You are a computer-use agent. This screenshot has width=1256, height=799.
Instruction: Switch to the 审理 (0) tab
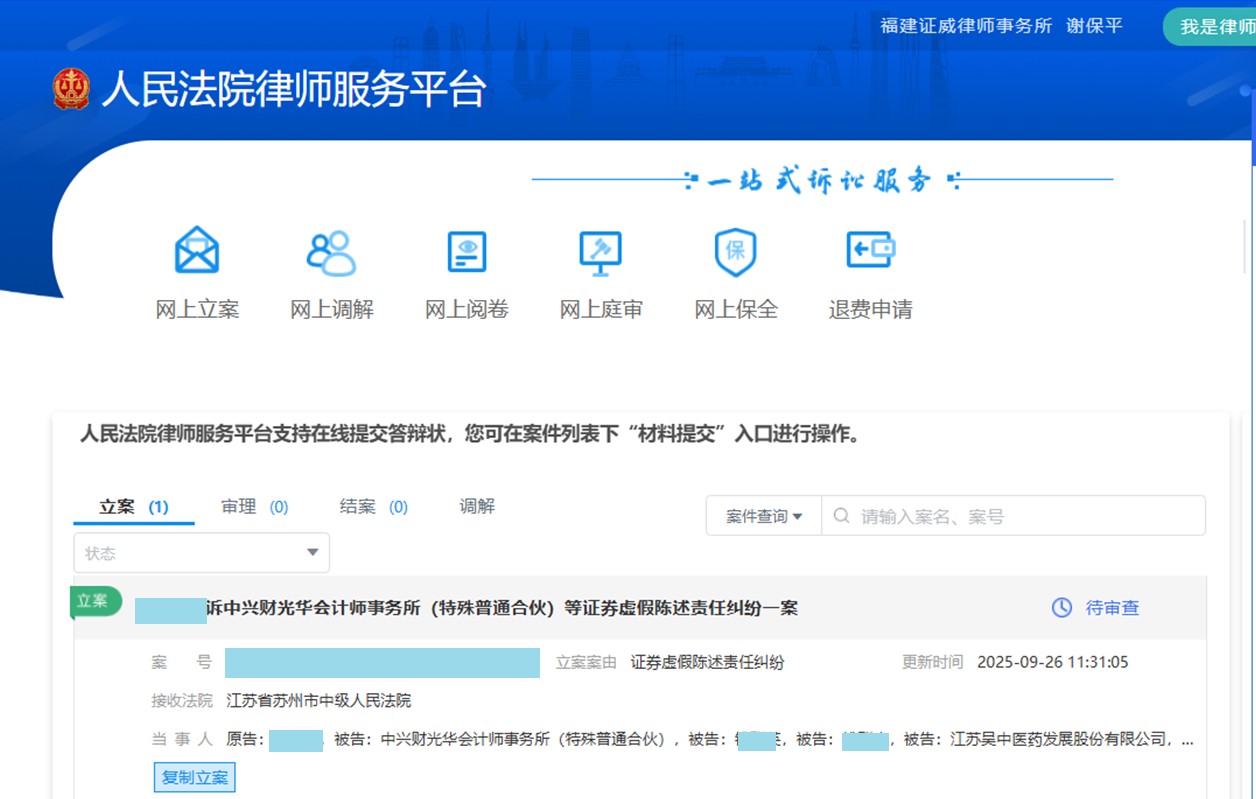[255, 507]
